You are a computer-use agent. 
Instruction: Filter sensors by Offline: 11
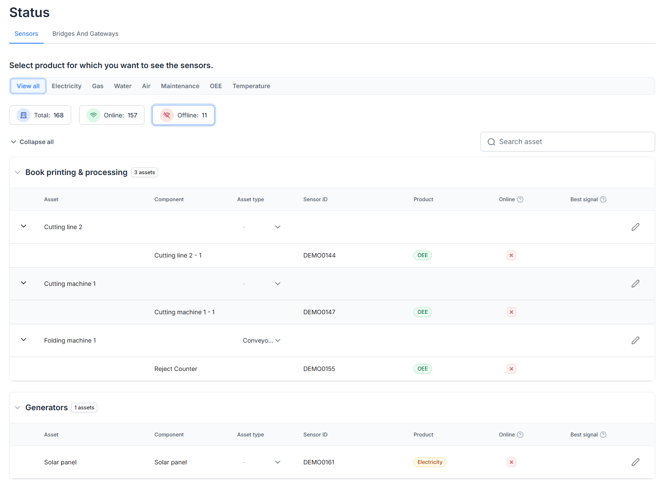click(x=183, y=115)
